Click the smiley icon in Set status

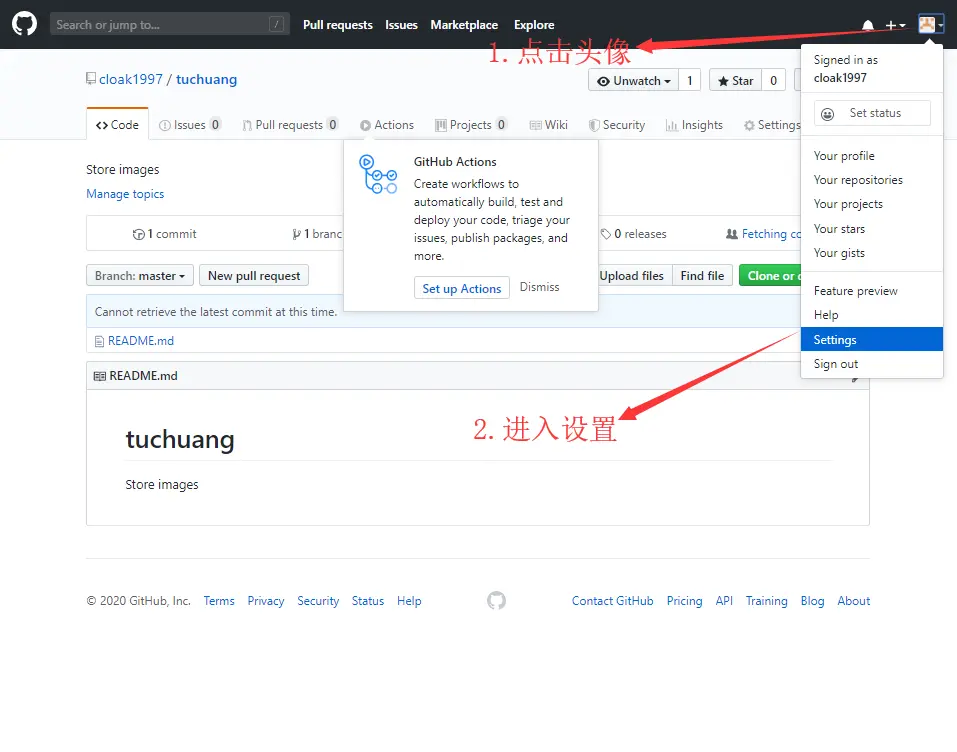point(828,114)
